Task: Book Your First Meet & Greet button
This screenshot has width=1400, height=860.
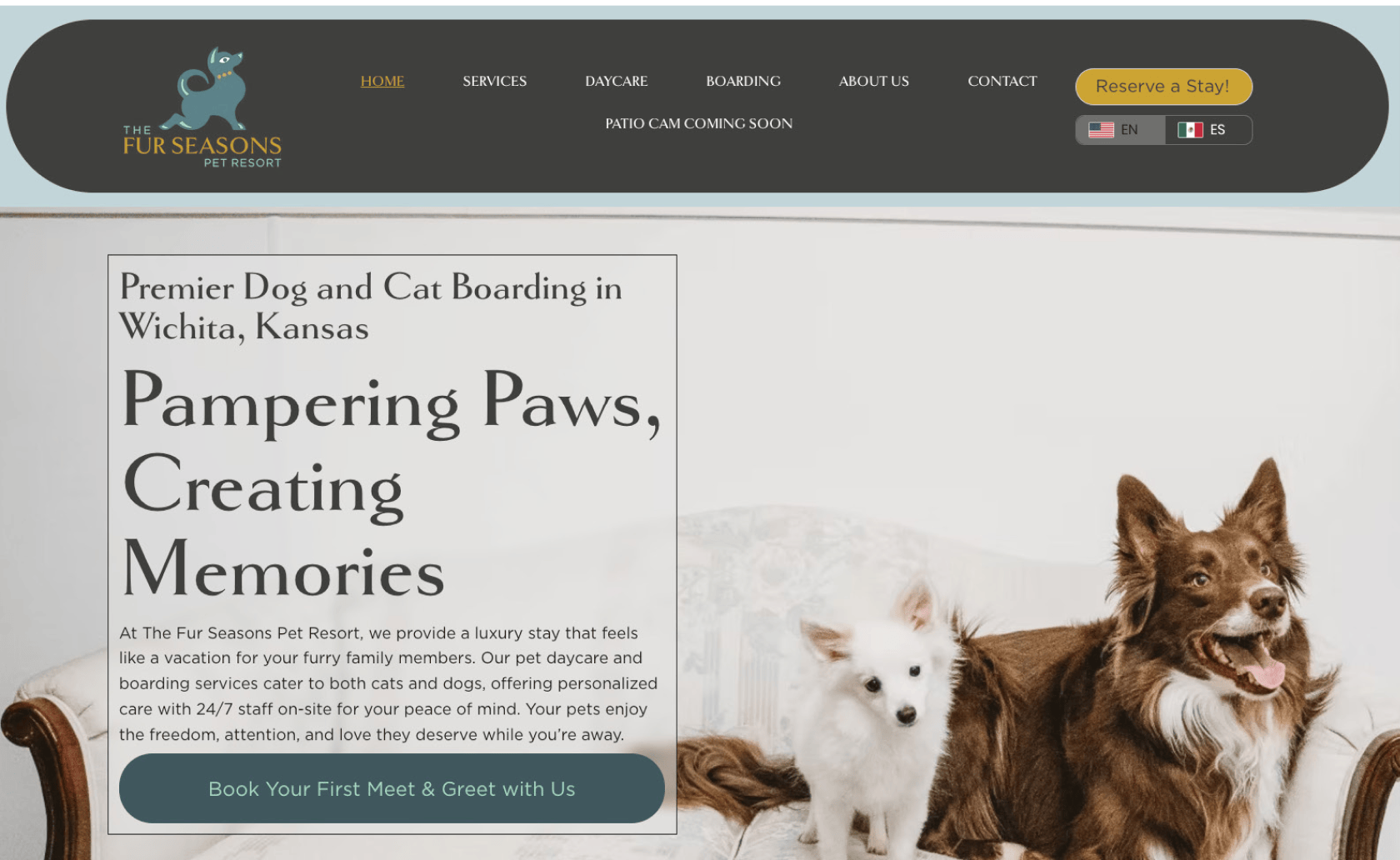Action: [x=392, y=788]
